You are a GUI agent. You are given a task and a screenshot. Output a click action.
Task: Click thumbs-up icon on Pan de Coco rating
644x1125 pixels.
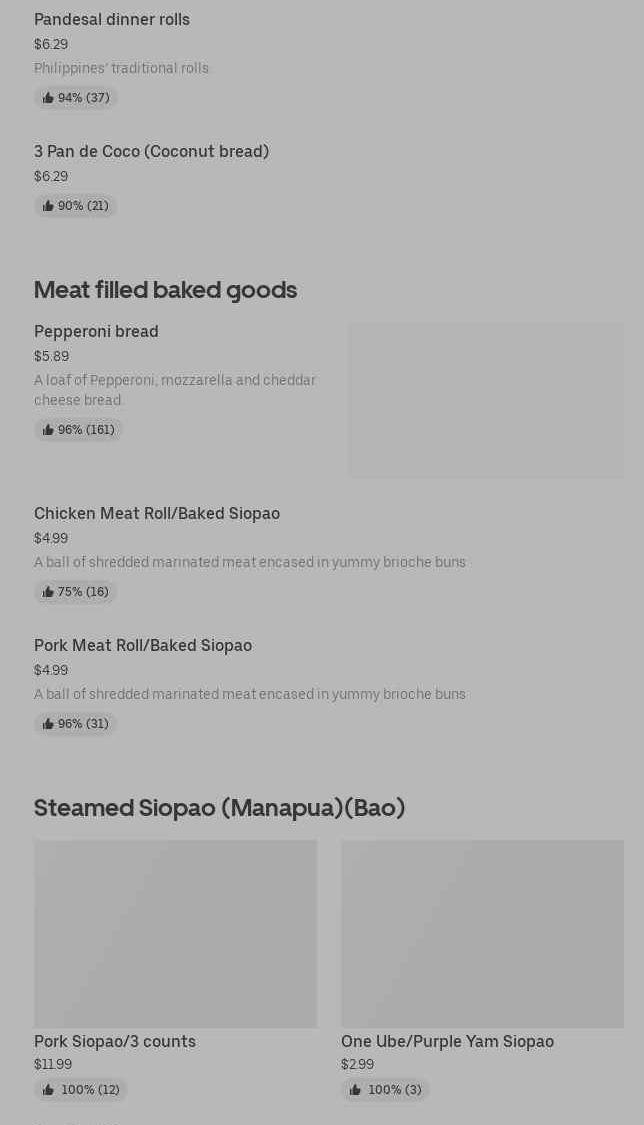(x=48, y=206)
